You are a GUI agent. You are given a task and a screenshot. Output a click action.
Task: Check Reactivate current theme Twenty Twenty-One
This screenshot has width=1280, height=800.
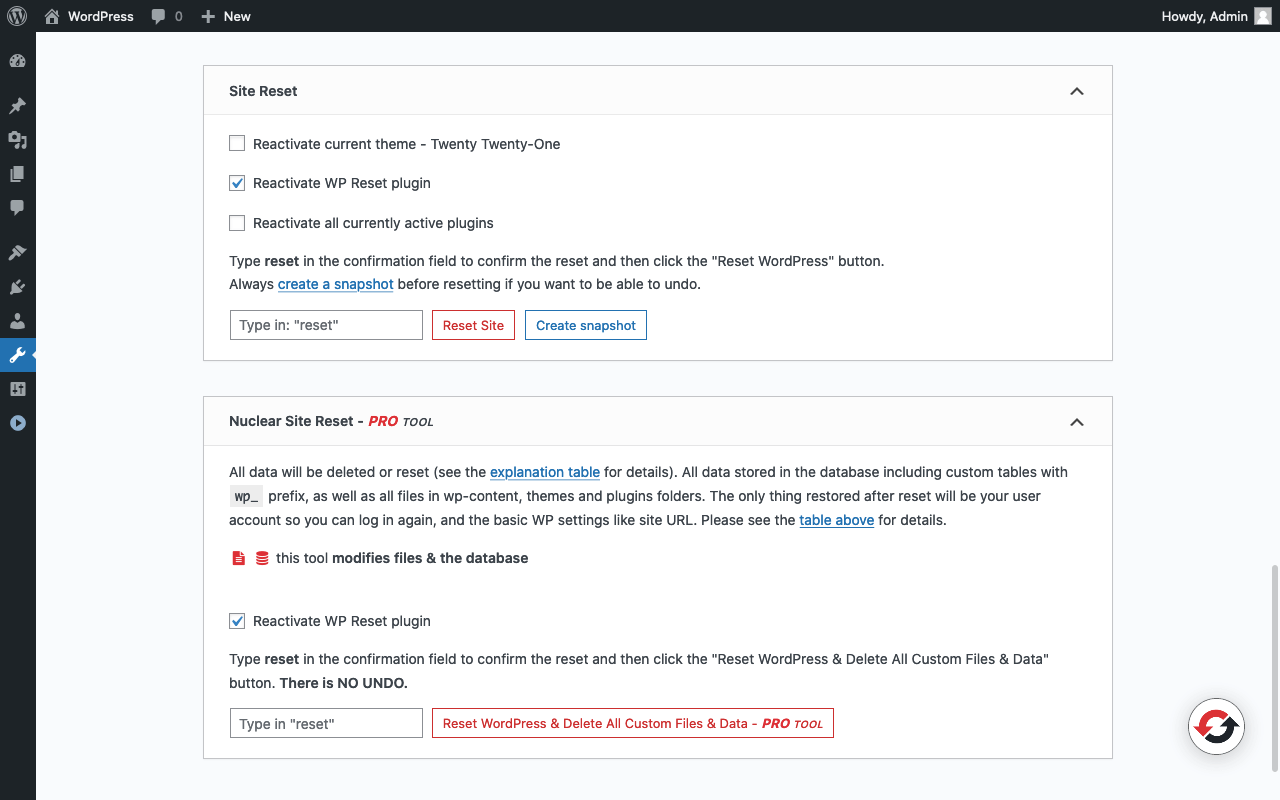click(x=237, y=143)
